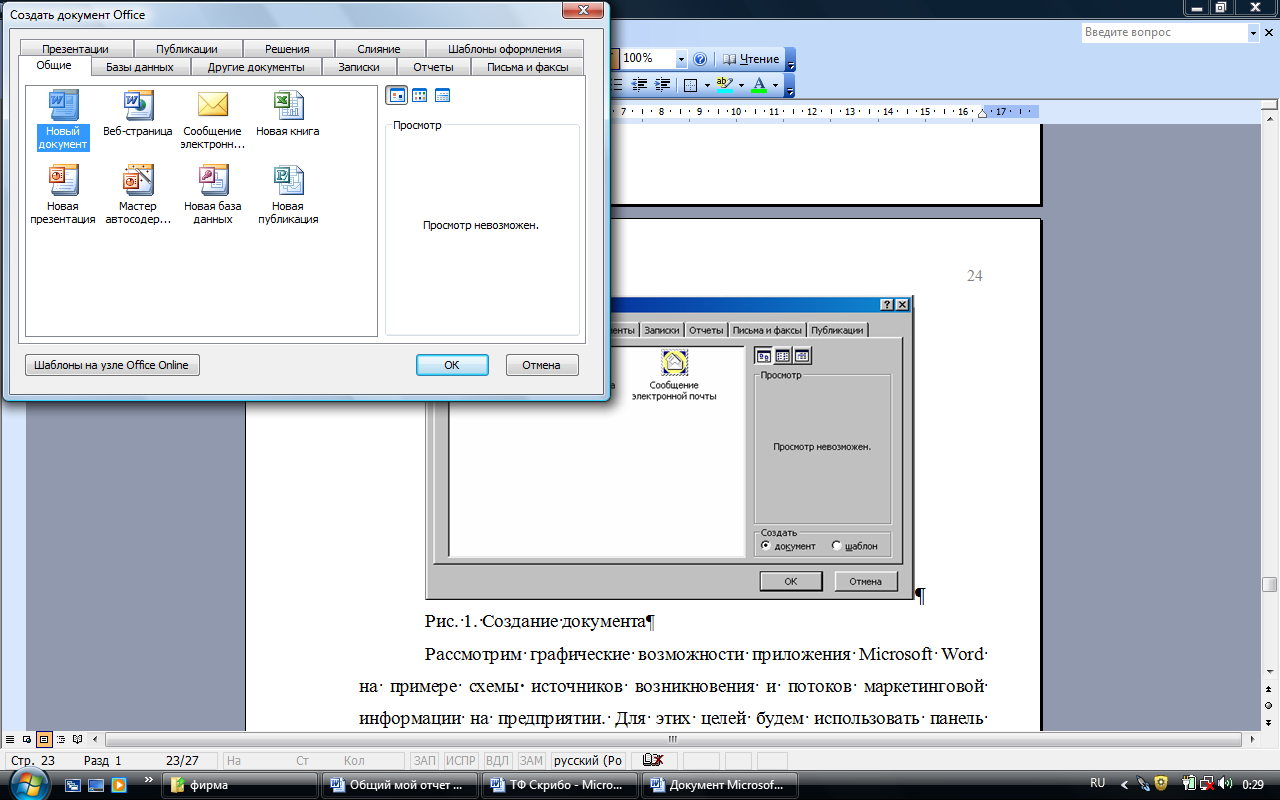Image resolution: width=1280 pixels, height=800 pixels.
Task: Select the Общие tab
Action: click(54, 66)
